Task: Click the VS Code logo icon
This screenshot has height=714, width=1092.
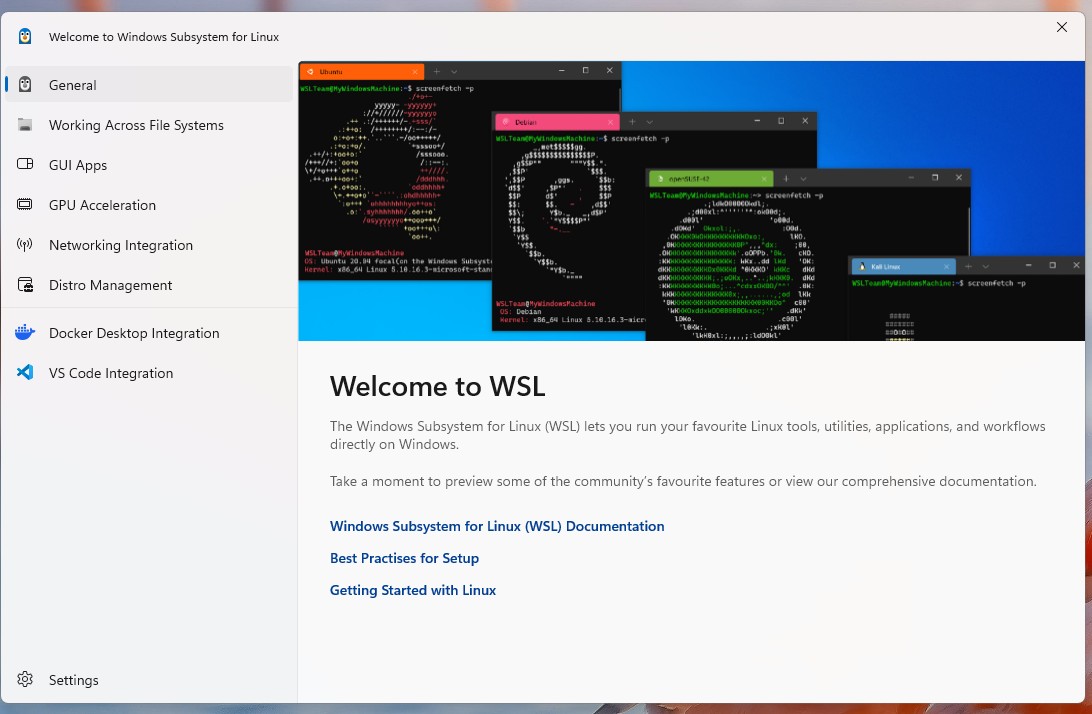Action: click(x=26, y=373)
